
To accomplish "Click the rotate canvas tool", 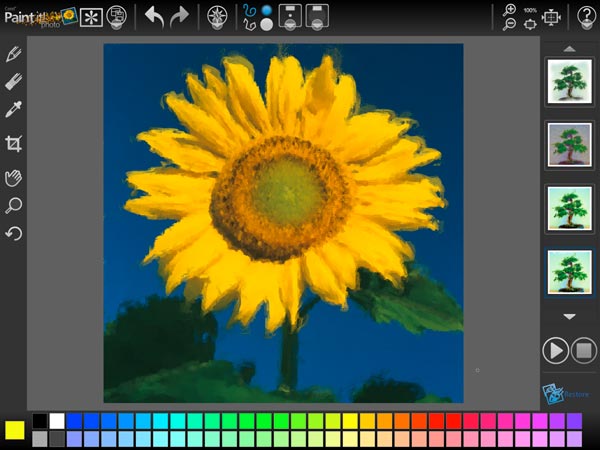I will coord(14,234).
